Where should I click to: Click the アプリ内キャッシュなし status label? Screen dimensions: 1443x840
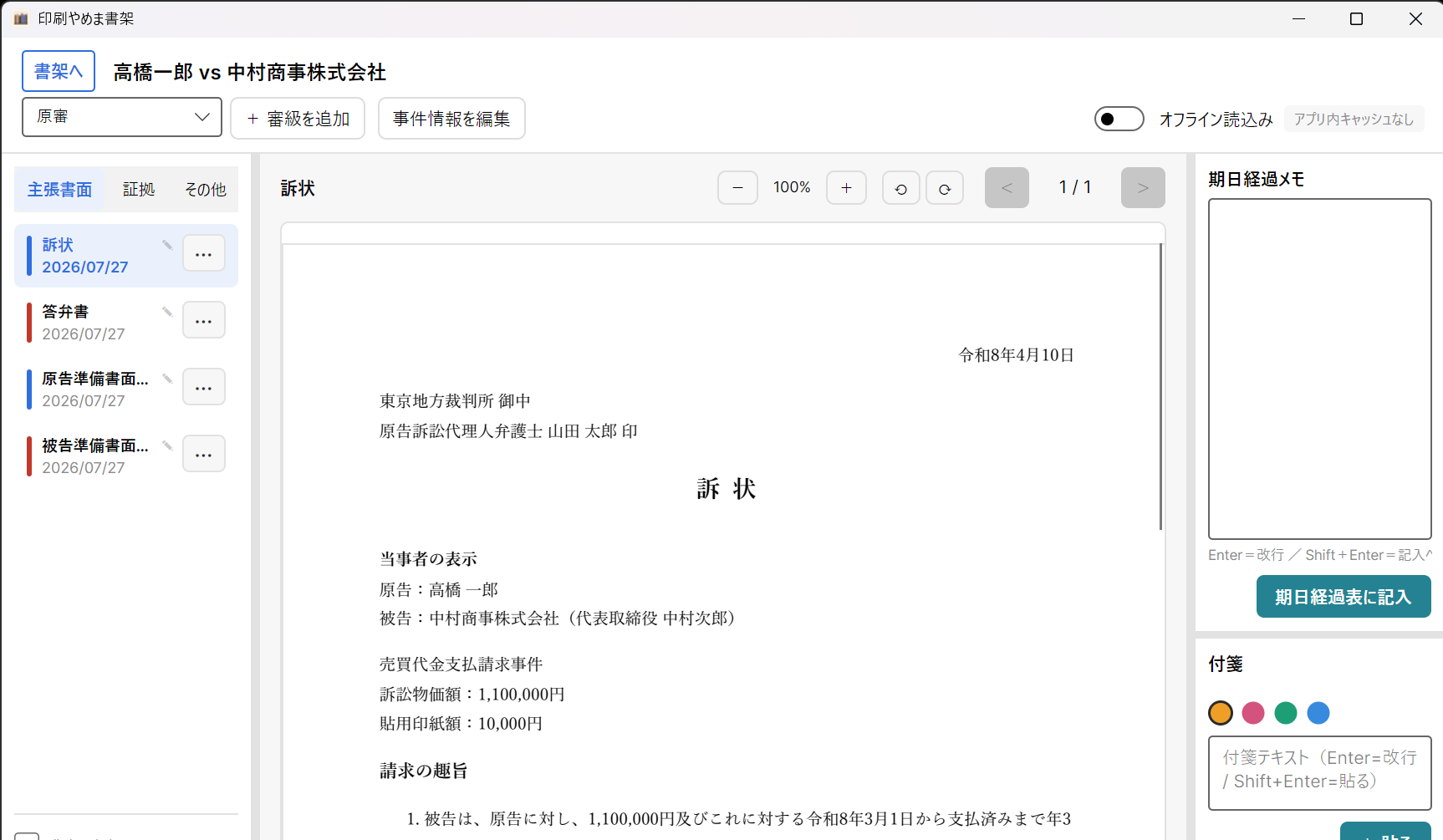[1354, 119]
